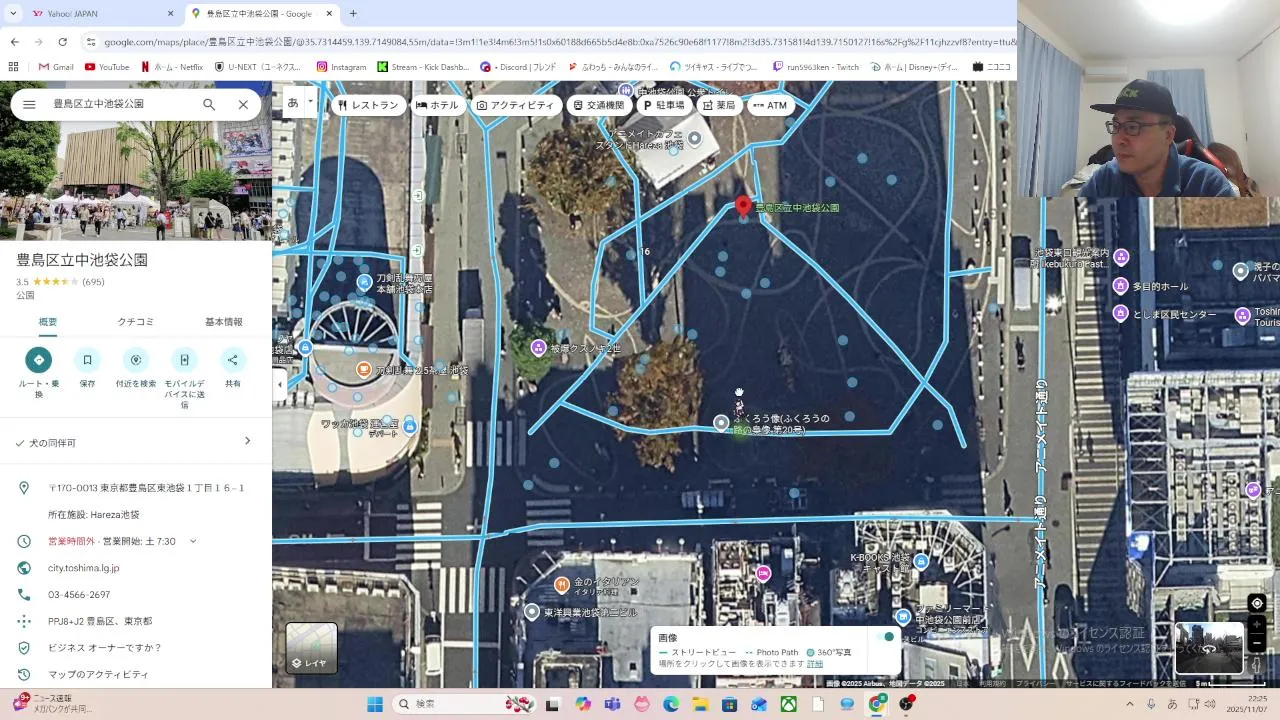Click the red 豊島区立中池袋公園 map pin

[x=743, y=206]
